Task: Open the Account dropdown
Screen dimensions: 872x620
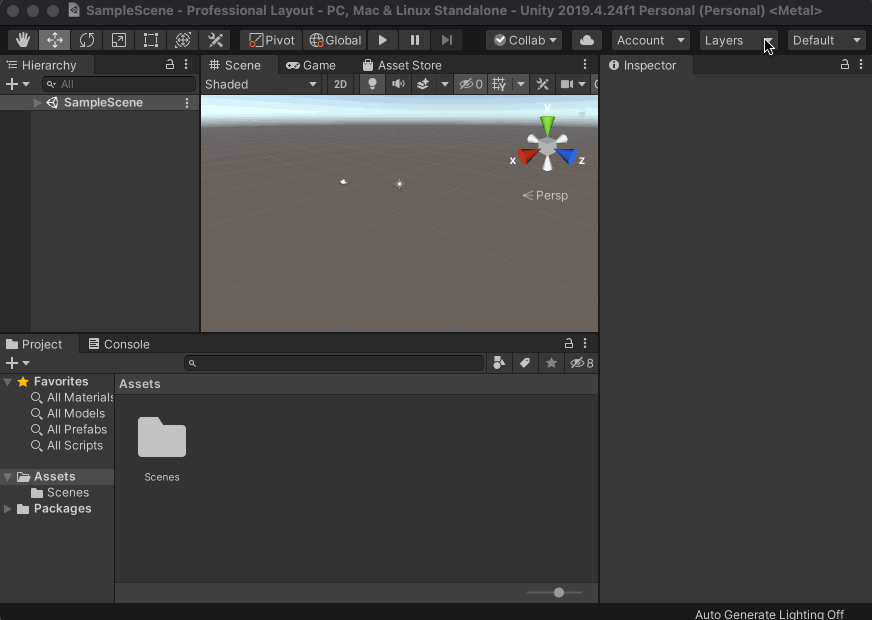Action: [x=651, y=40]
